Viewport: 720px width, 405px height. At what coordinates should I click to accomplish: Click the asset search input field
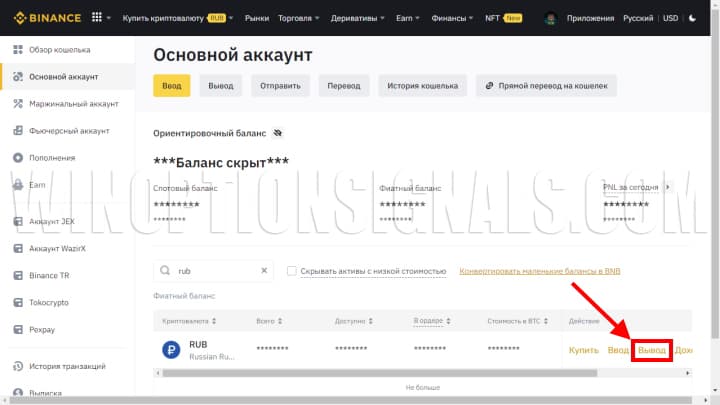(214, 270)
